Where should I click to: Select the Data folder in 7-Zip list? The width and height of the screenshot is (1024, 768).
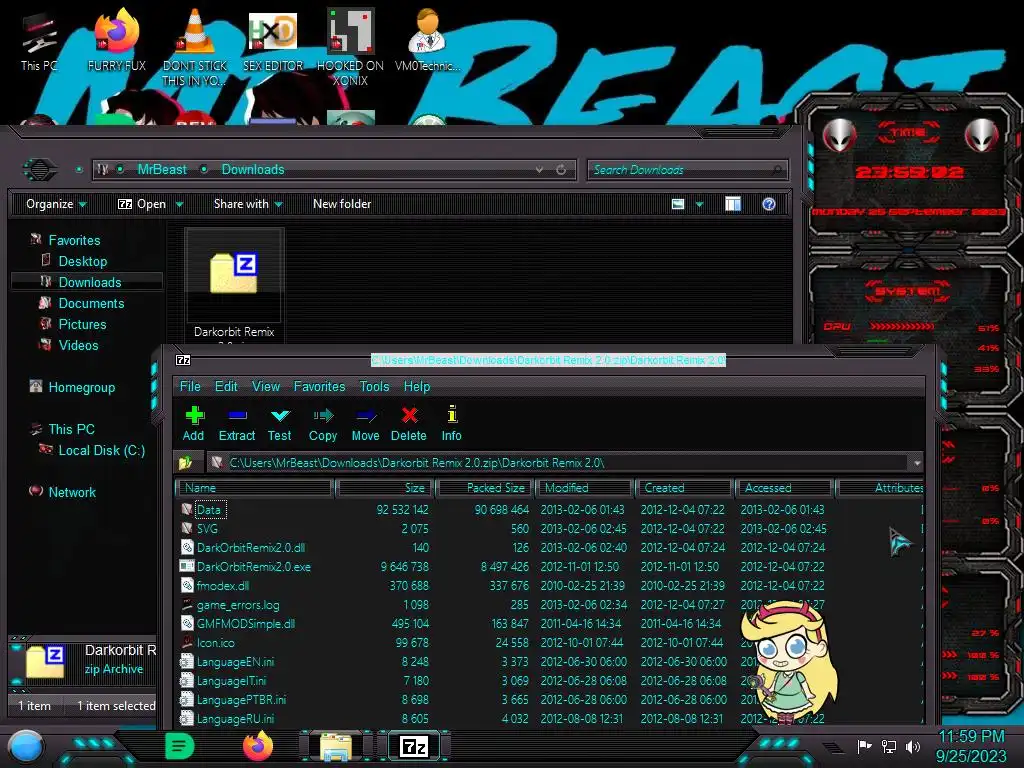(x=209, y=509)
